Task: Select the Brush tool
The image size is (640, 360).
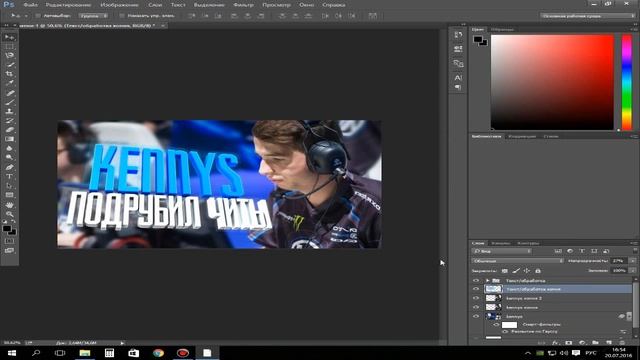Action: 9,102
